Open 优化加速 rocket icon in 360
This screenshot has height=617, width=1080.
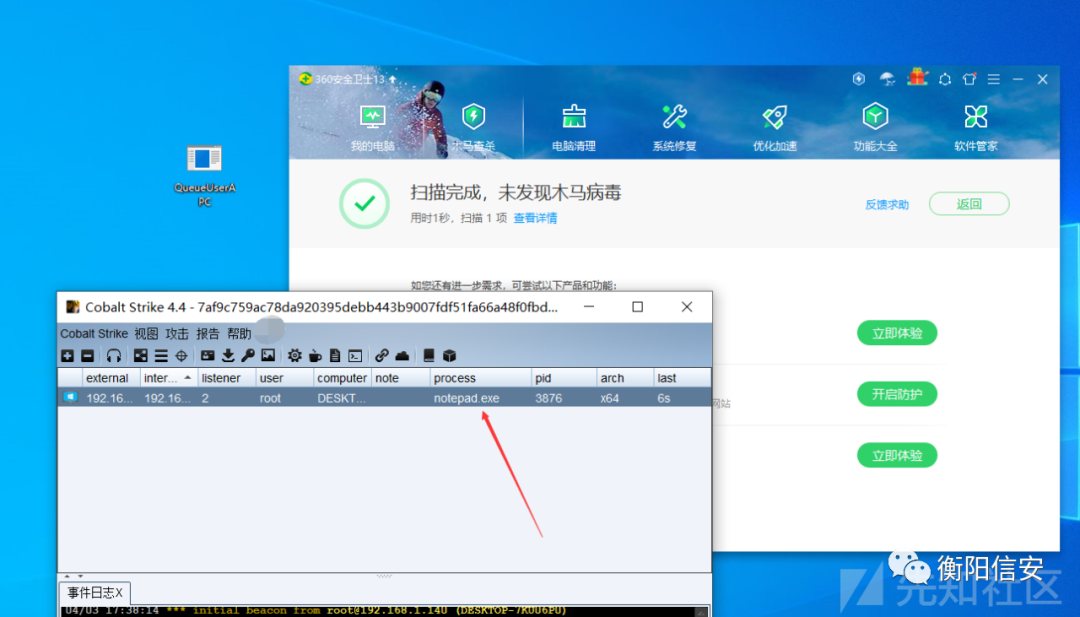click(x=775, y=128)
